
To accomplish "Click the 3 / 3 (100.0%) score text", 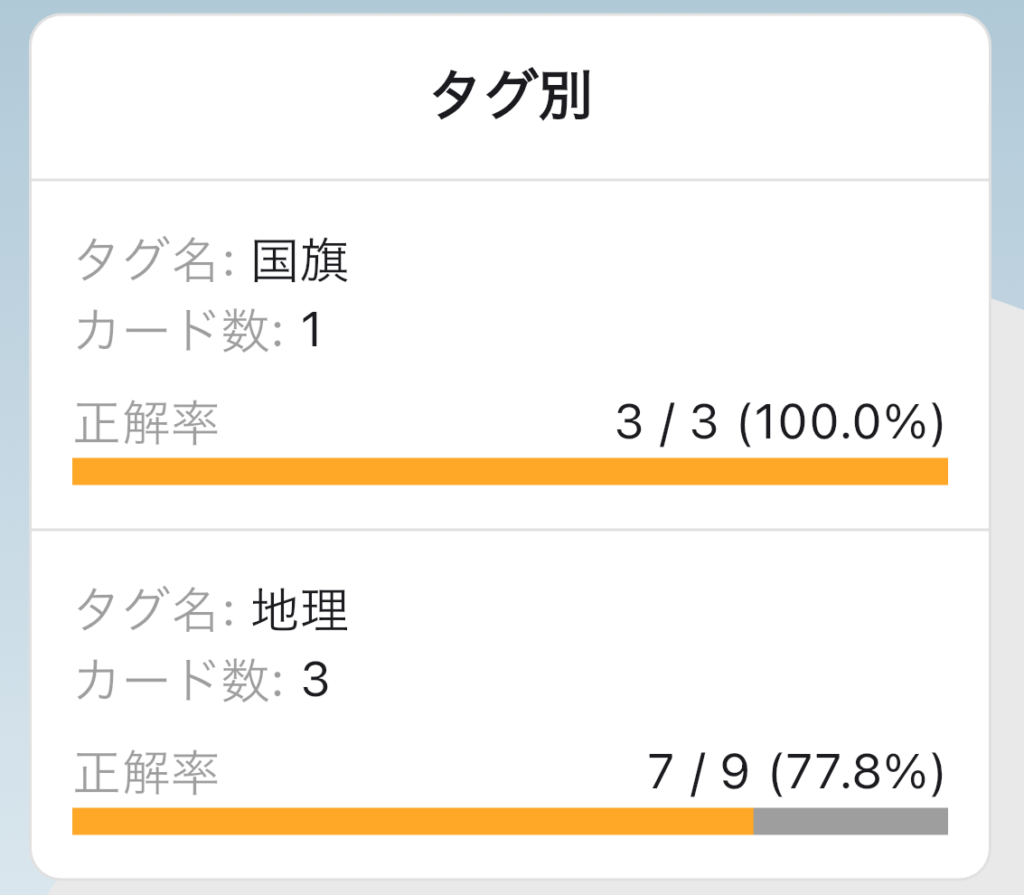I will tap(780, 423).
